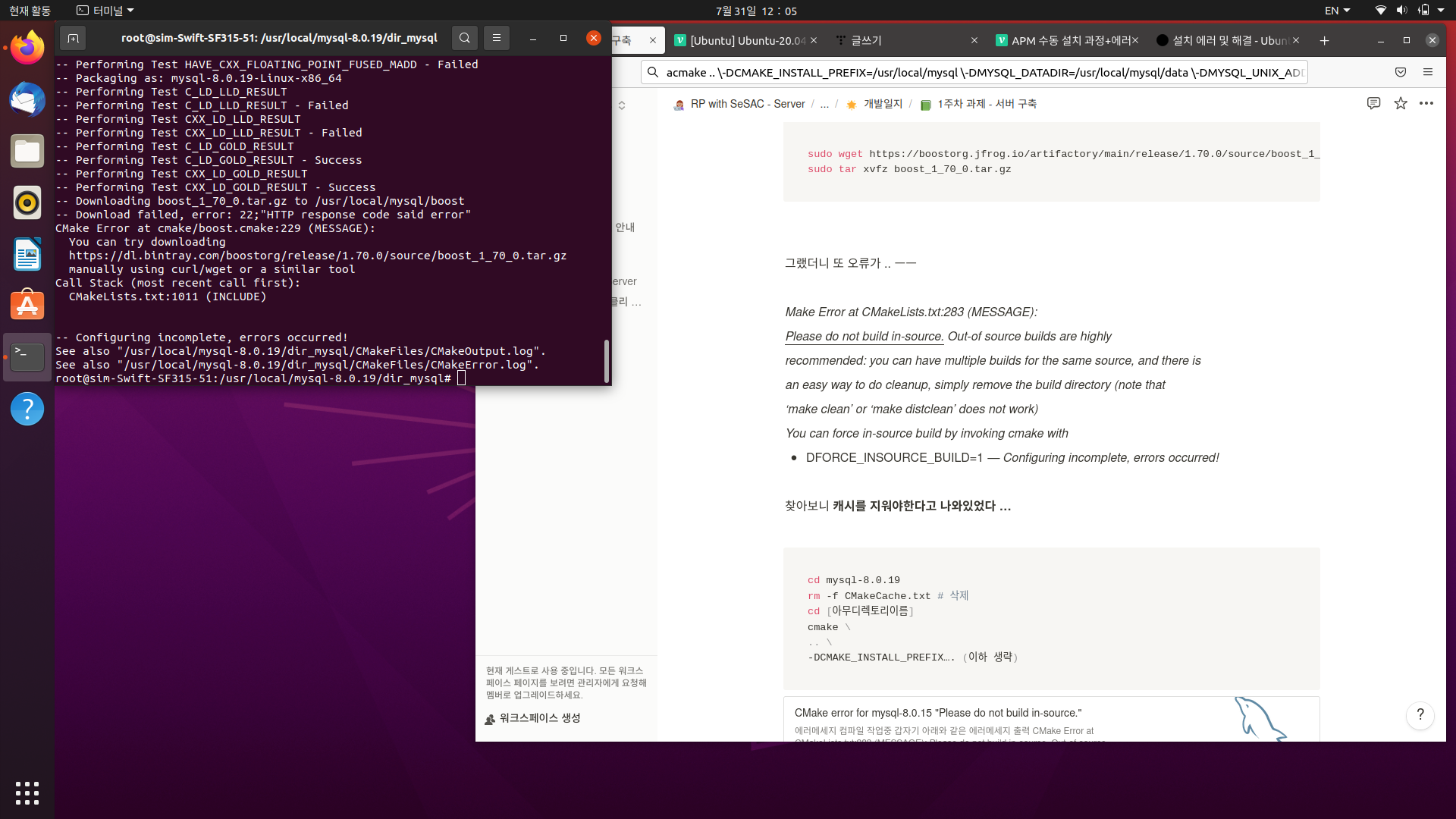Click the terminal vertical scrollbar

[x=607, y=361]
